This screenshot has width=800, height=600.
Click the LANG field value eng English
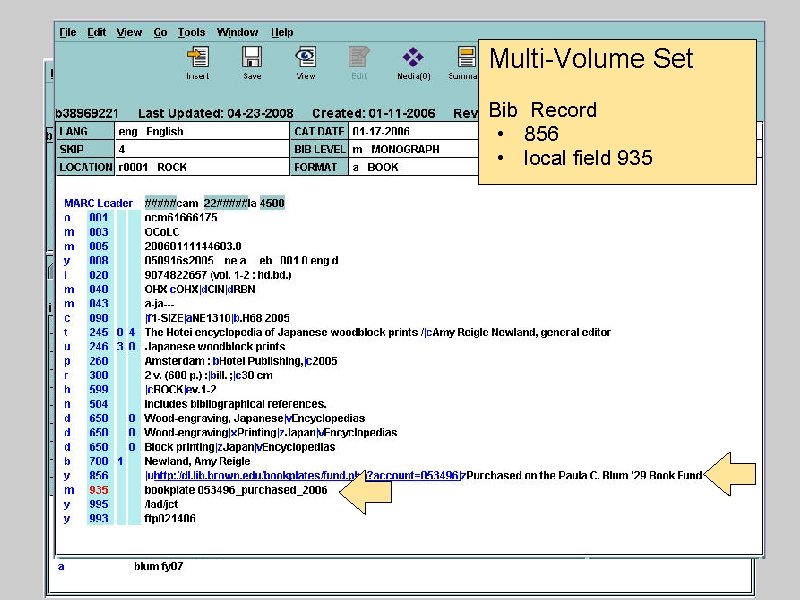coord(202,131)
